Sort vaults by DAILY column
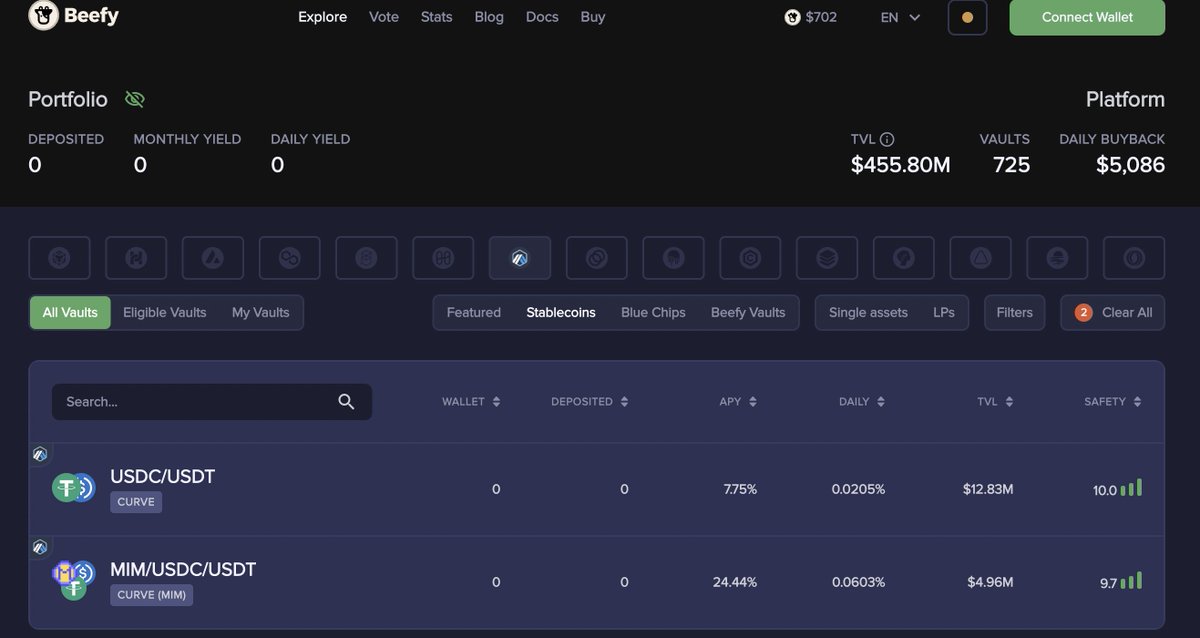The height and width of the screenshot is (638, 1200). [x=862, y=401]
